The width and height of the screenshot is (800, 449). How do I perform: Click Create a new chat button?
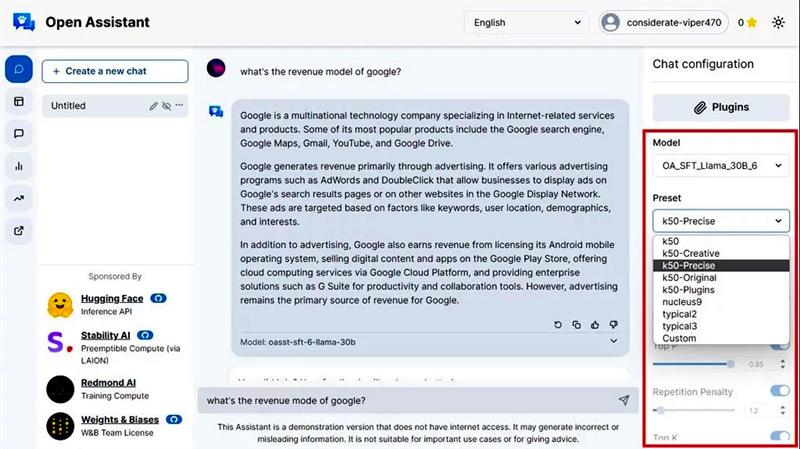point(115,71)
